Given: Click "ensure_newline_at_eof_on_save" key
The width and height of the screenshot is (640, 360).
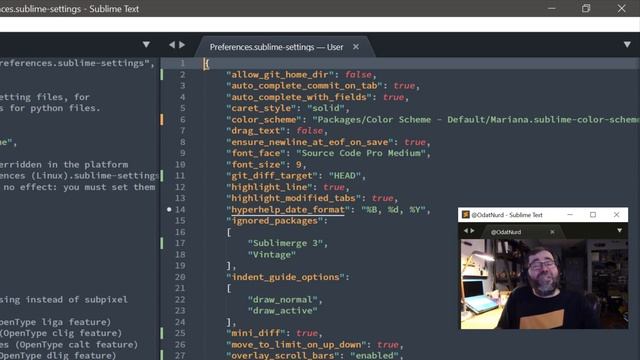Looking at the screenshot, I should click(310, 142).
